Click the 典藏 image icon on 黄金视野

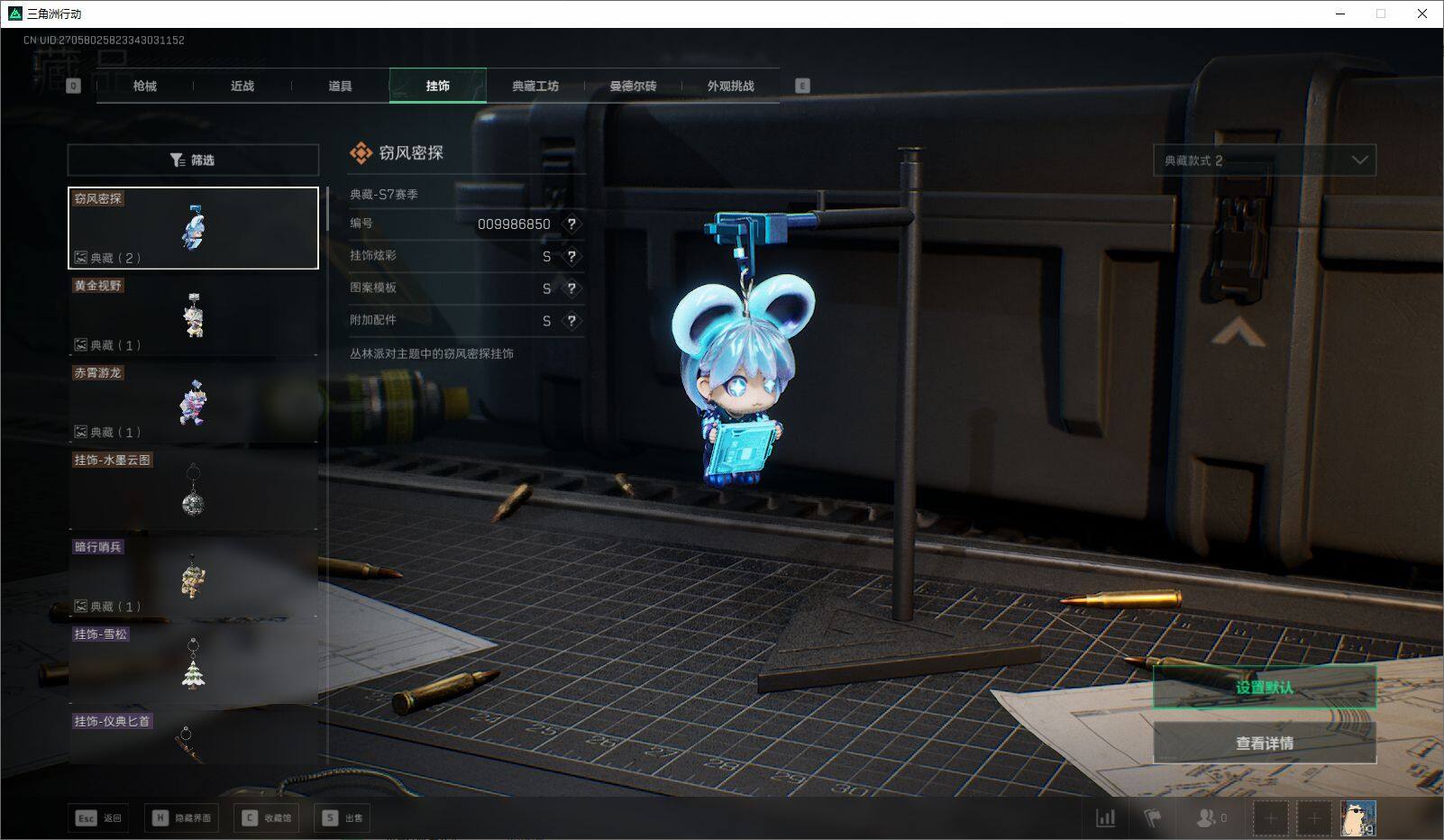tap(80, 345)
